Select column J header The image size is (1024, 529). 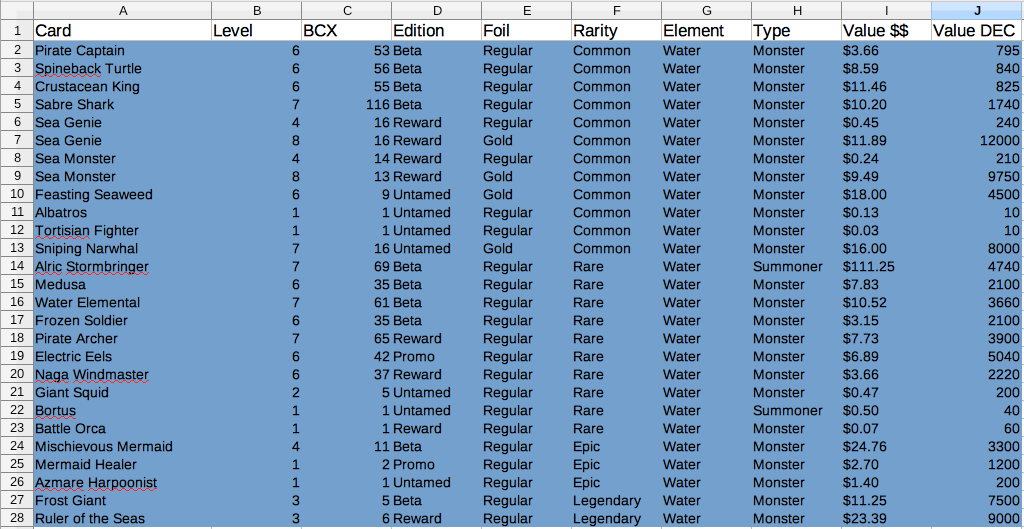[977, 10]
